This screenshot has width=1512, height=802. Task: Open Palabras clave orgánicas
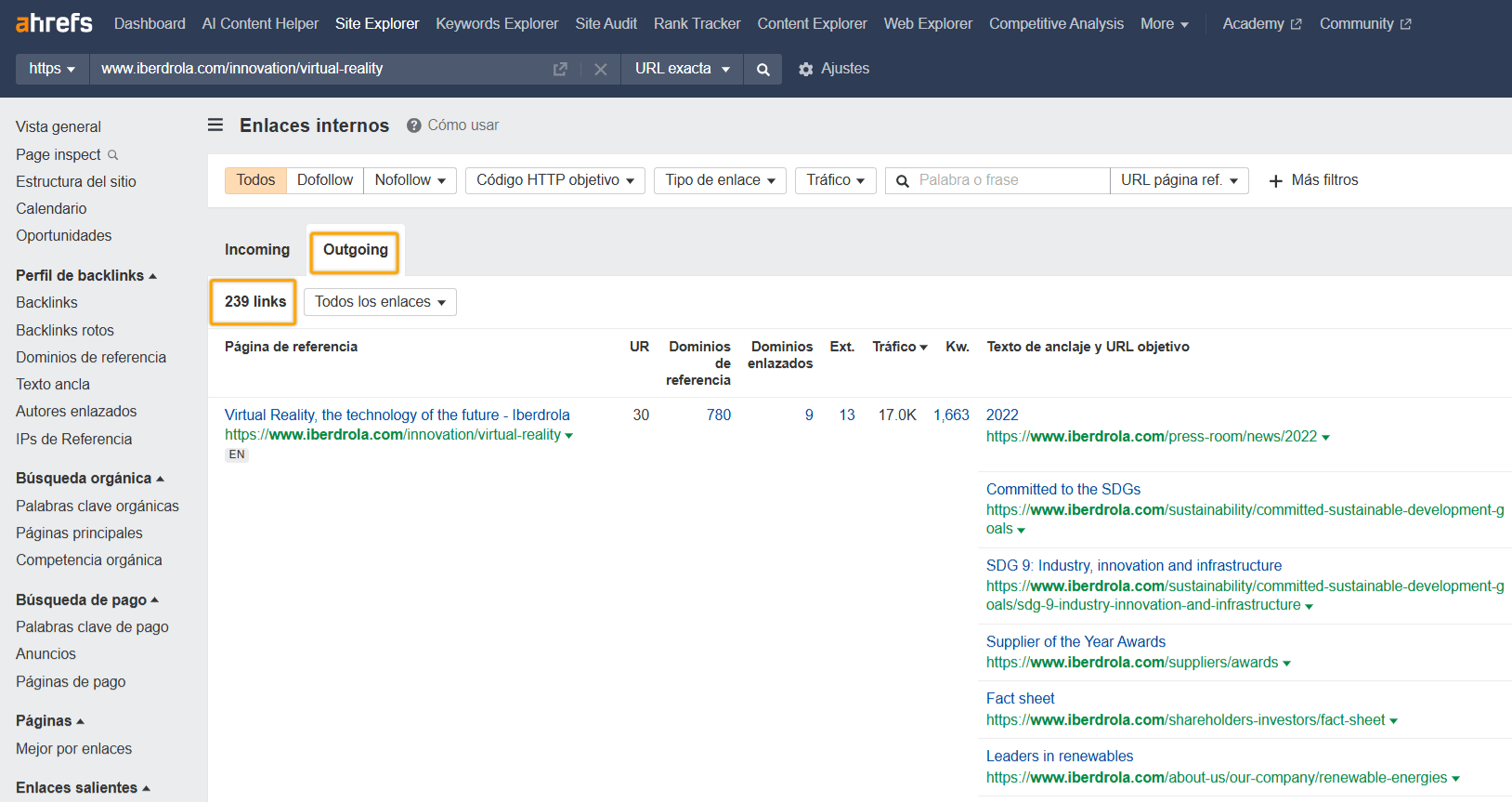[98, 506]
